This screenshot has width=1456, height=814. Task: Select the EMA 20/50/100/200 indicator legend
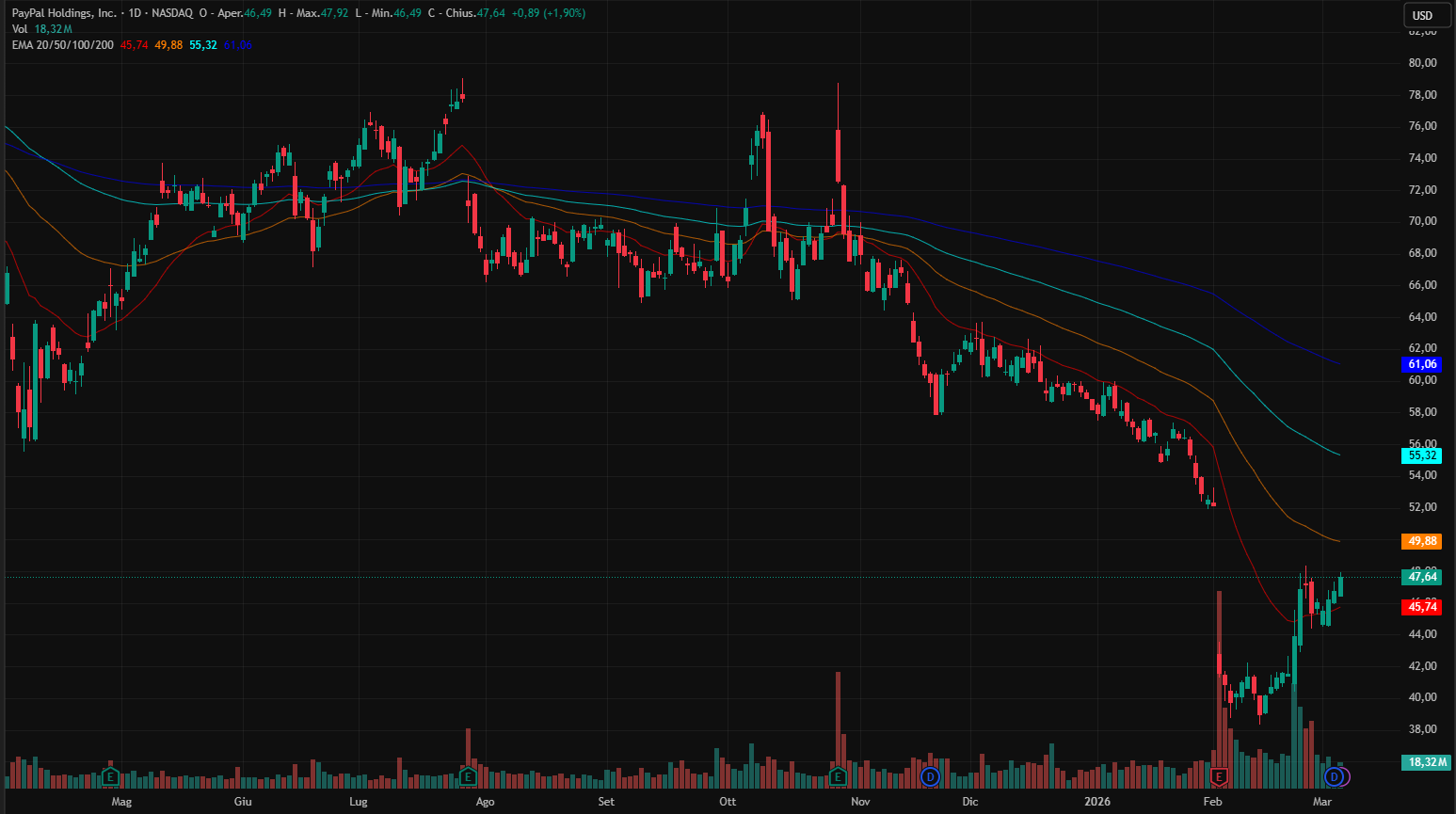coord(63,45)
